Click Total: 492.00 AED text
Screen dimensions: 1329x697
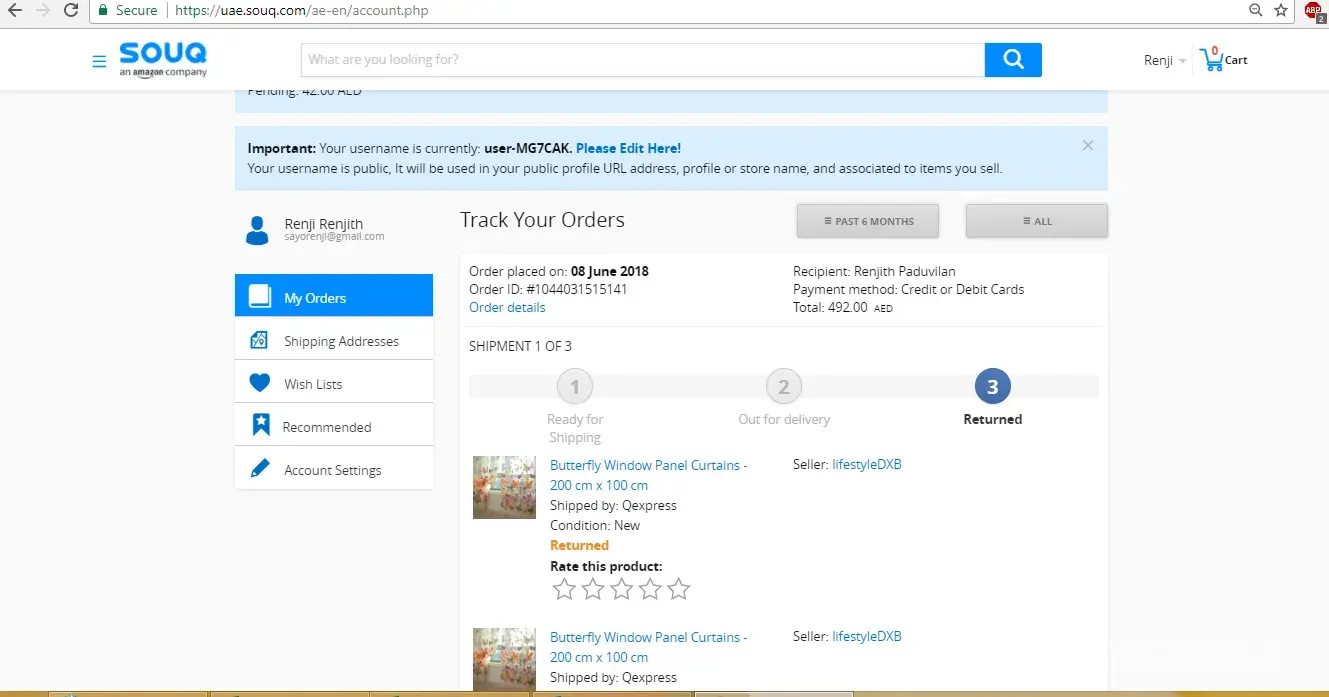tap(842, 307)
